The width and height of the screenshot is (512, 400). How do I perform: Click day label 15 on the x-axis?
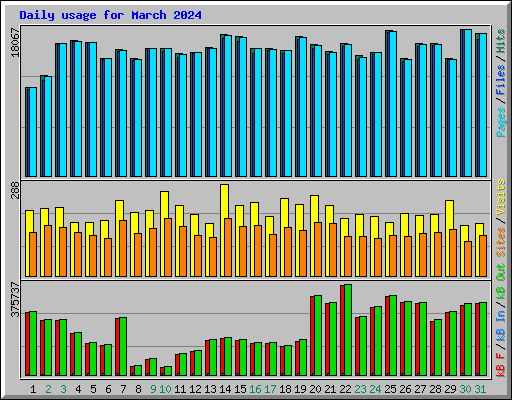[x=240, y=389]
